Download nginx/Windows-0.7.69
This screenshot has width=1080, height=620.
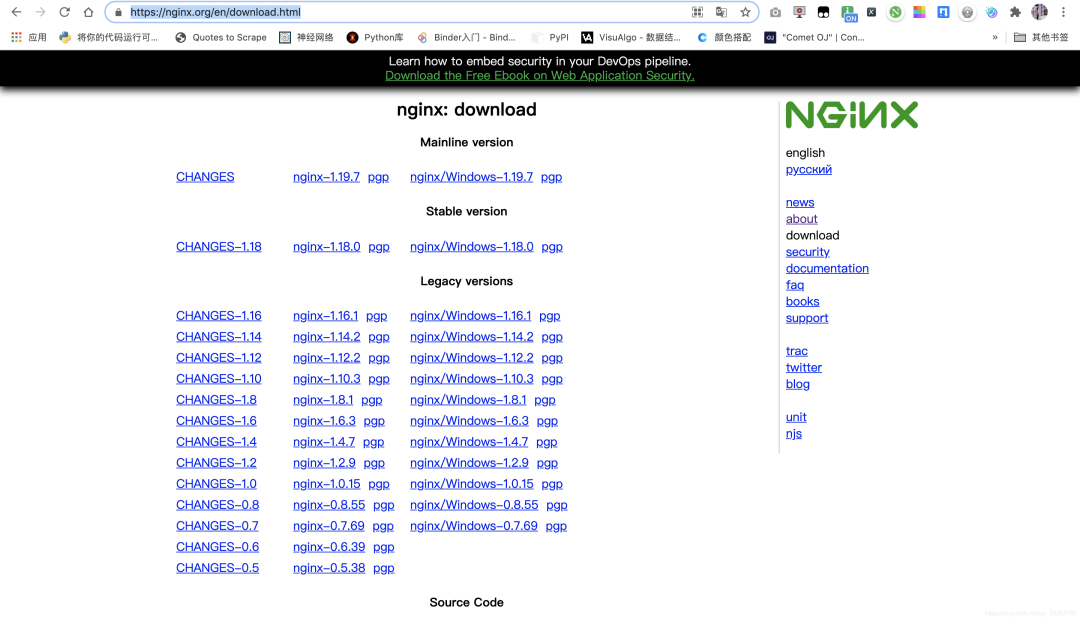pos(474,526)
